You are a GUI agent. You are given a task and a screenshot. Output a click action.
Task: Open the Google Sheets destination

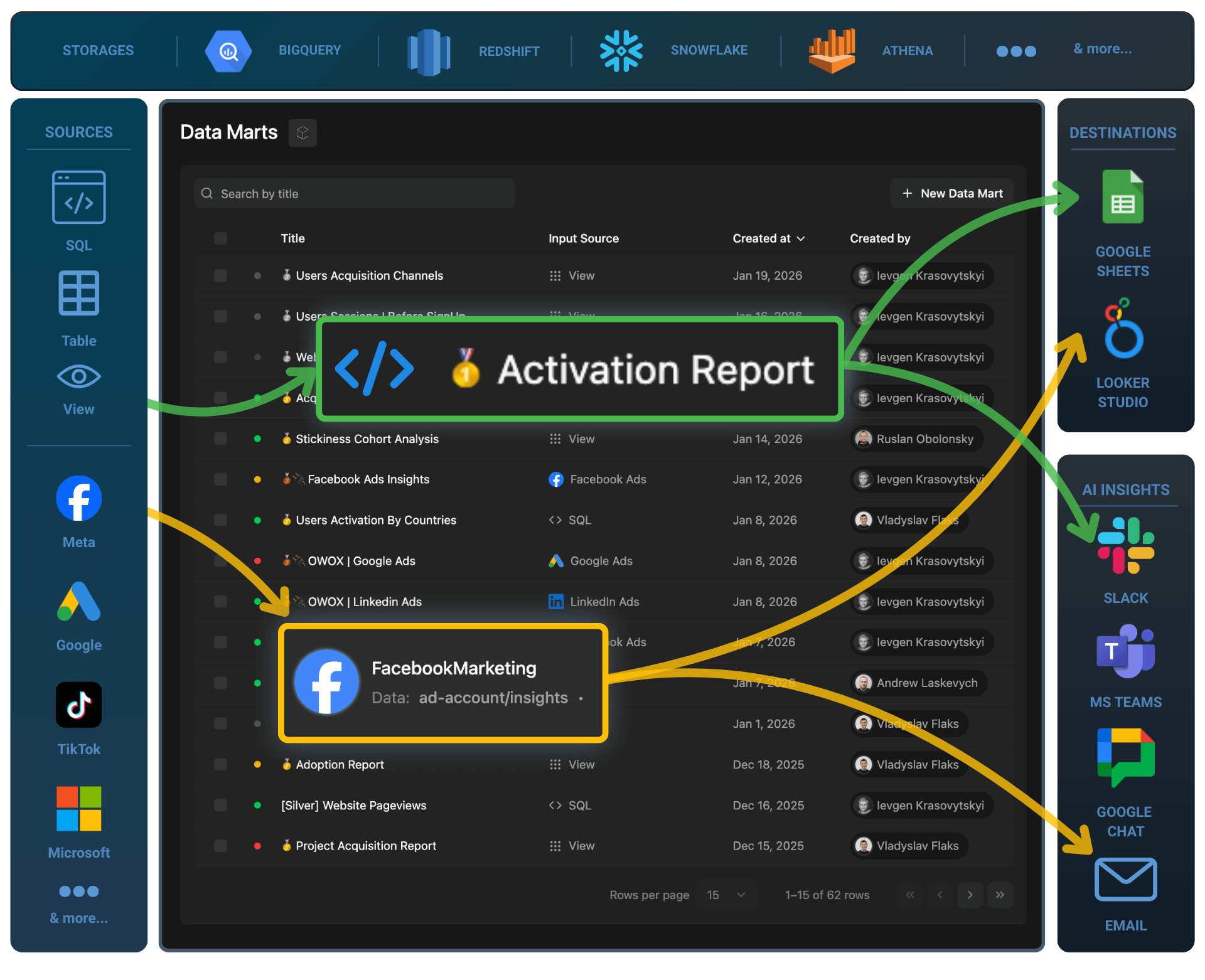(x=1123, y=196)
